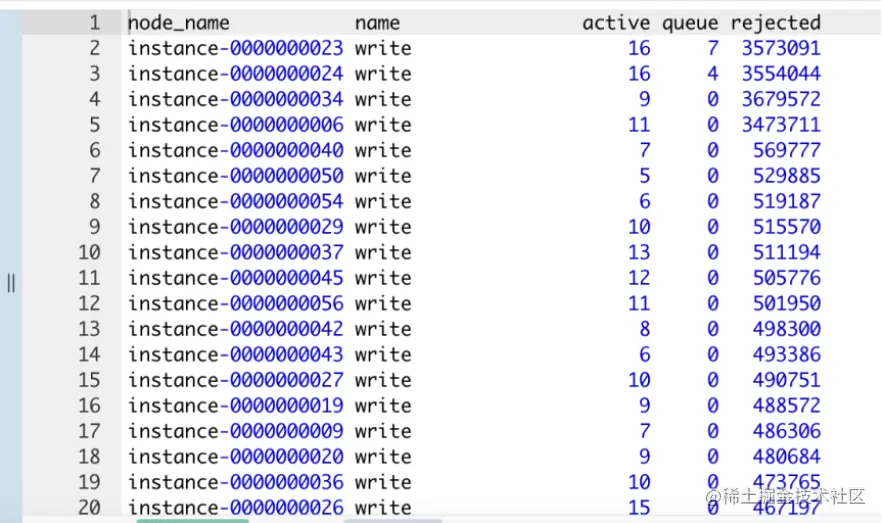Select the node_name header text

coord(178,23)
